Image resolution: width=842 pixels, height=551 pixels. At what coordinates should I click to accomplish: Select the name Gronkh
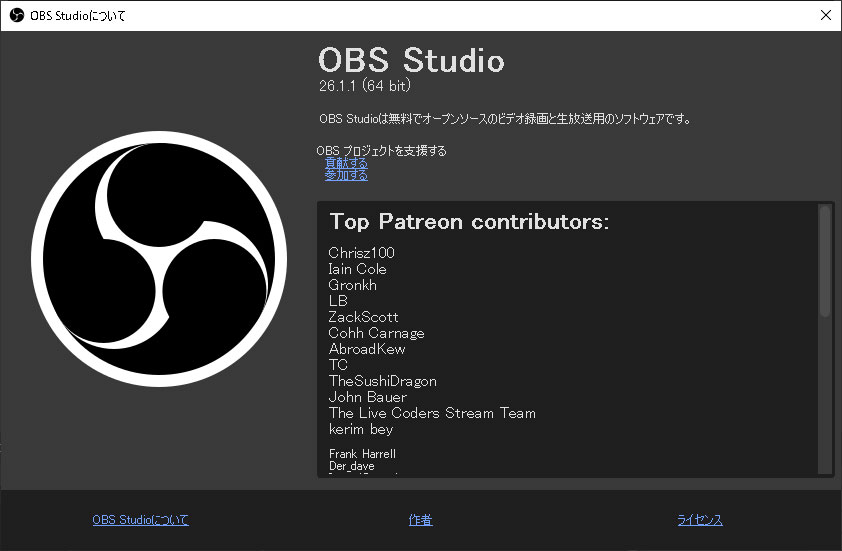click(352, 285)
